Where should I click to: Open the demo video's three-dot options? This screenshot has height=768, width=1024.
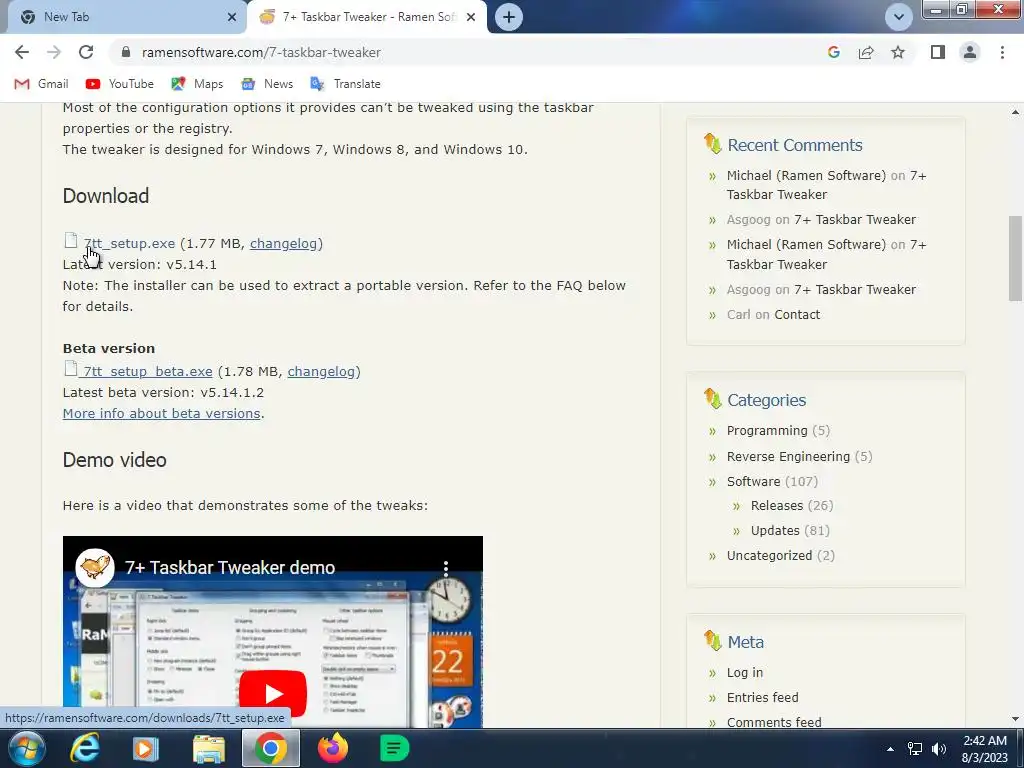[446, 567]
